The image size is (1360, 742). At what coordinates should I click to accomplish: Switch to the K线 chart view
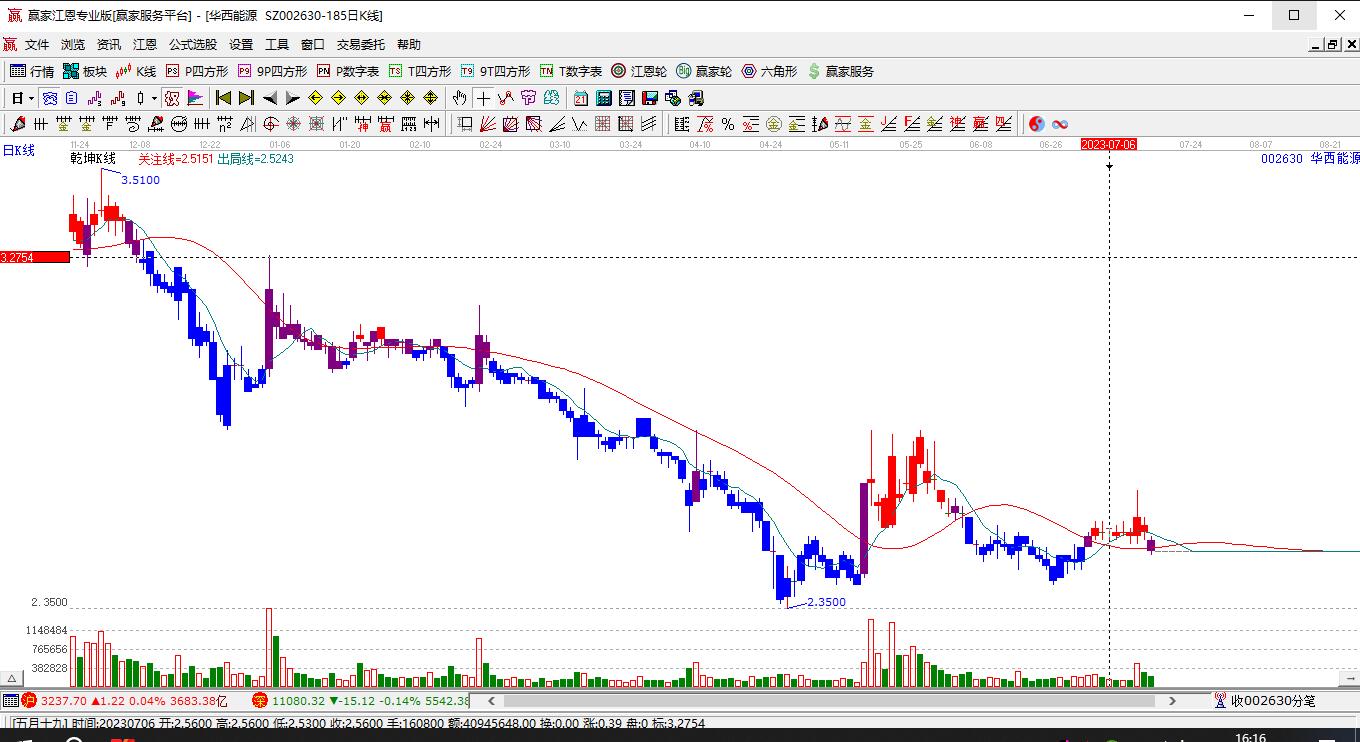click(136, 71)
